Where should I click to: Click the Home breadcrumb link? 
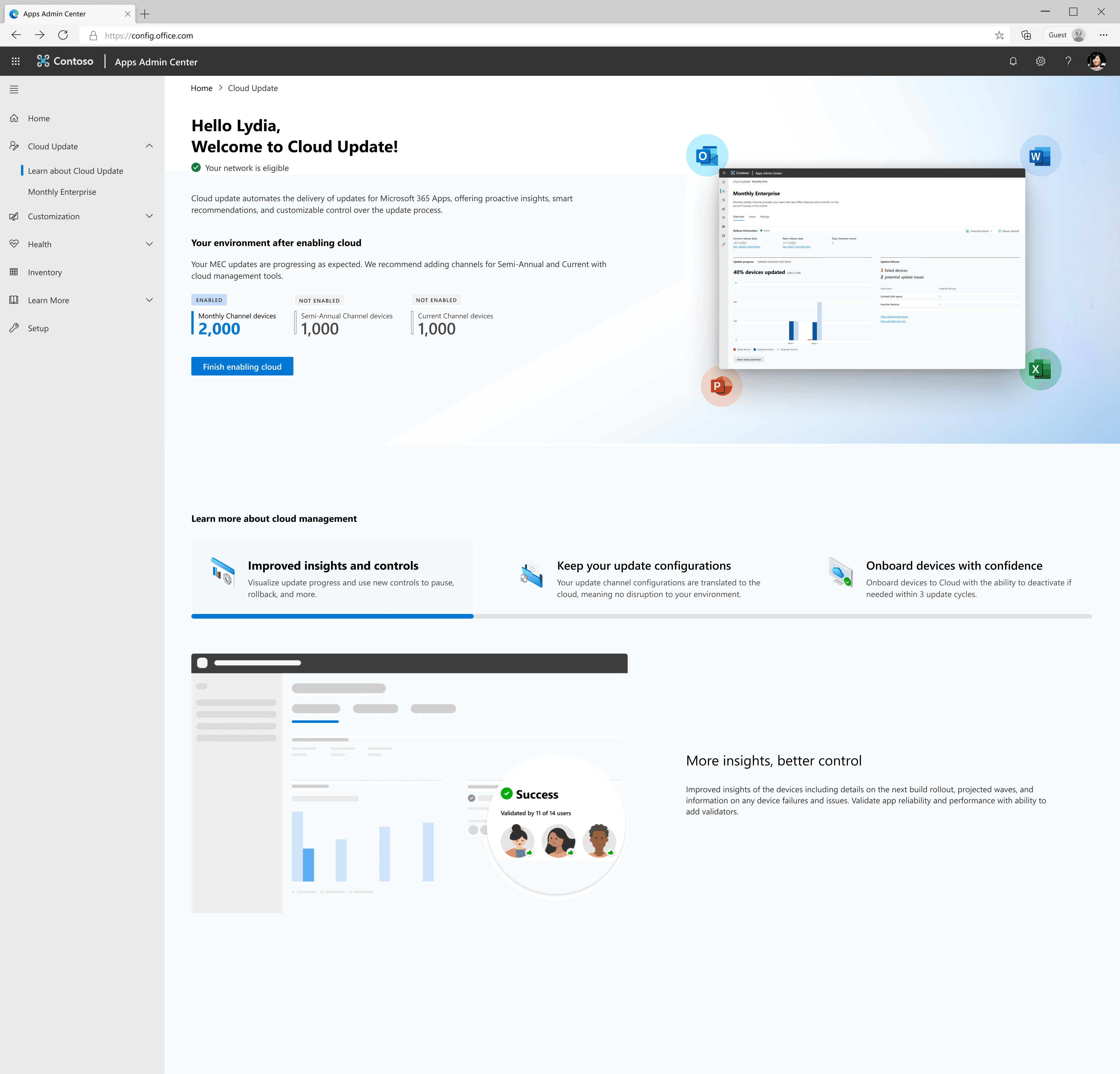tap(201, 88)
